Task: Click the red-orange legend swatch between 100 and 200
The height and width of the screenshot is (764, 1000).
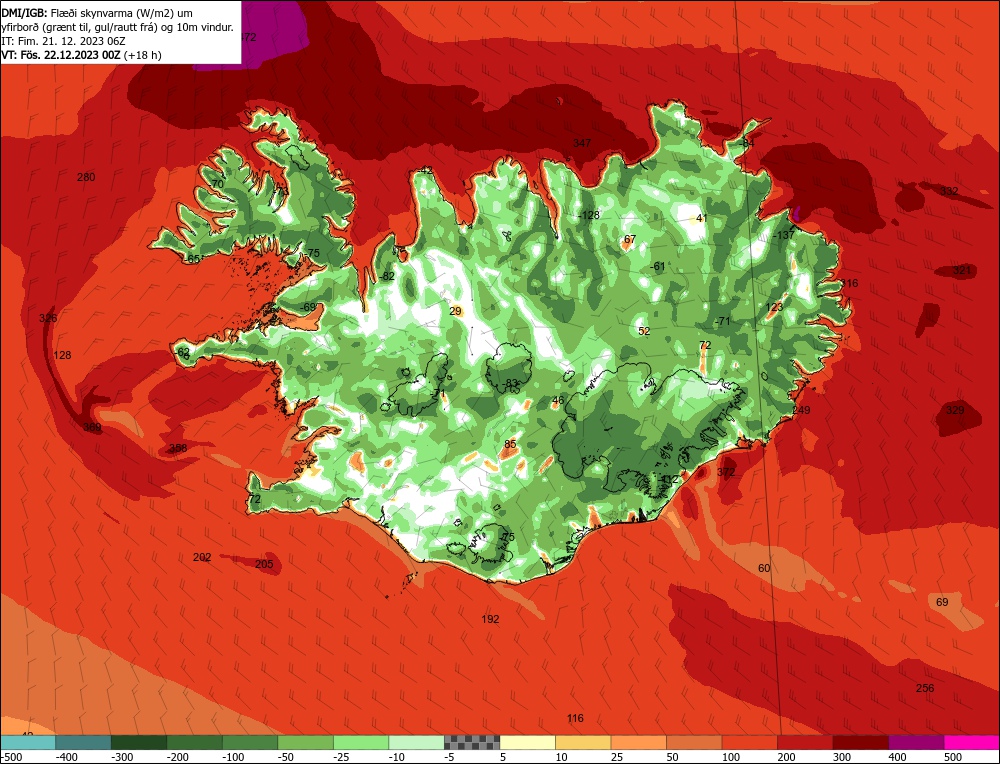Action: pos(749,742)
